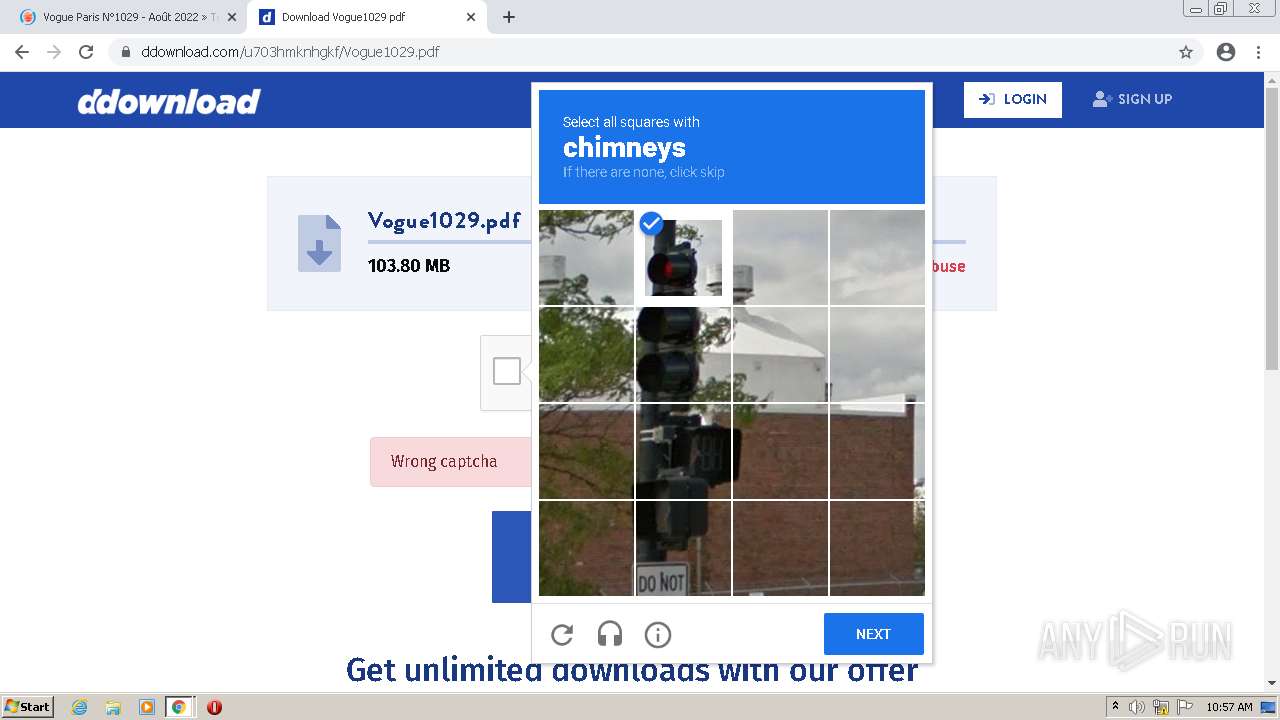This screenshot has width=1280, height=720.
Task: Show hidden tray icons arrow
Action: (1116, 707)
